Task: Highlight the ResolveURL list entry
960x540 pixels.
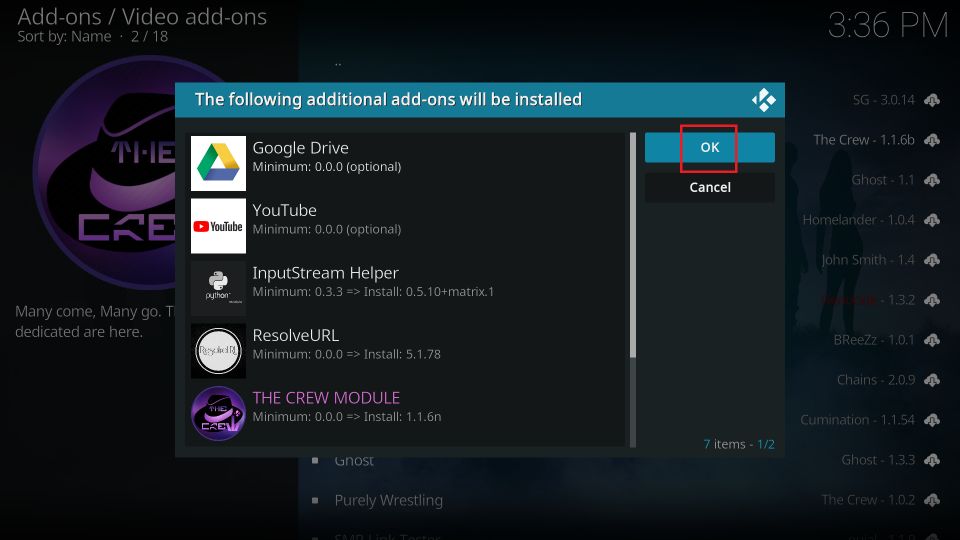Action: (x=407, y=351)
